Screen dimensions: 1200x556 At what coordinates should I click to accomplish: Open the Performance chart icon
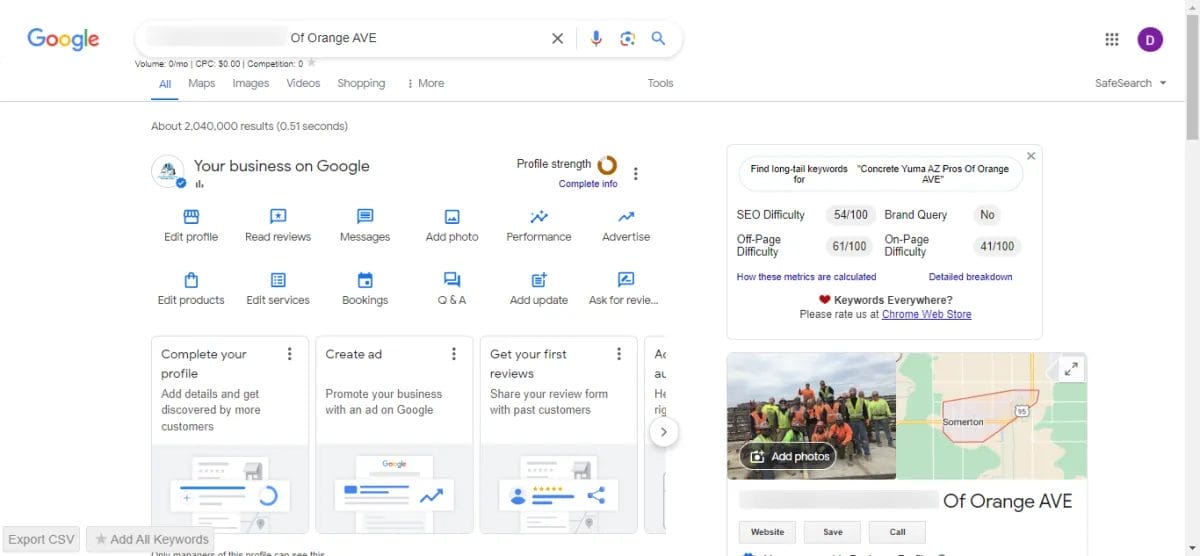click(x=539, y=217)
